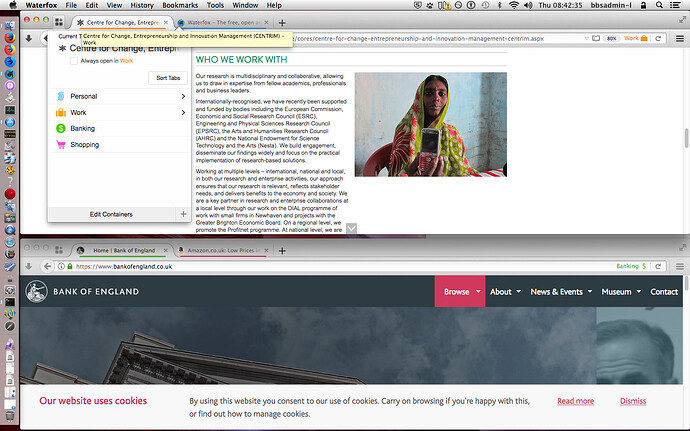Open Spotlight search magnifier

[x=659, y=5]
